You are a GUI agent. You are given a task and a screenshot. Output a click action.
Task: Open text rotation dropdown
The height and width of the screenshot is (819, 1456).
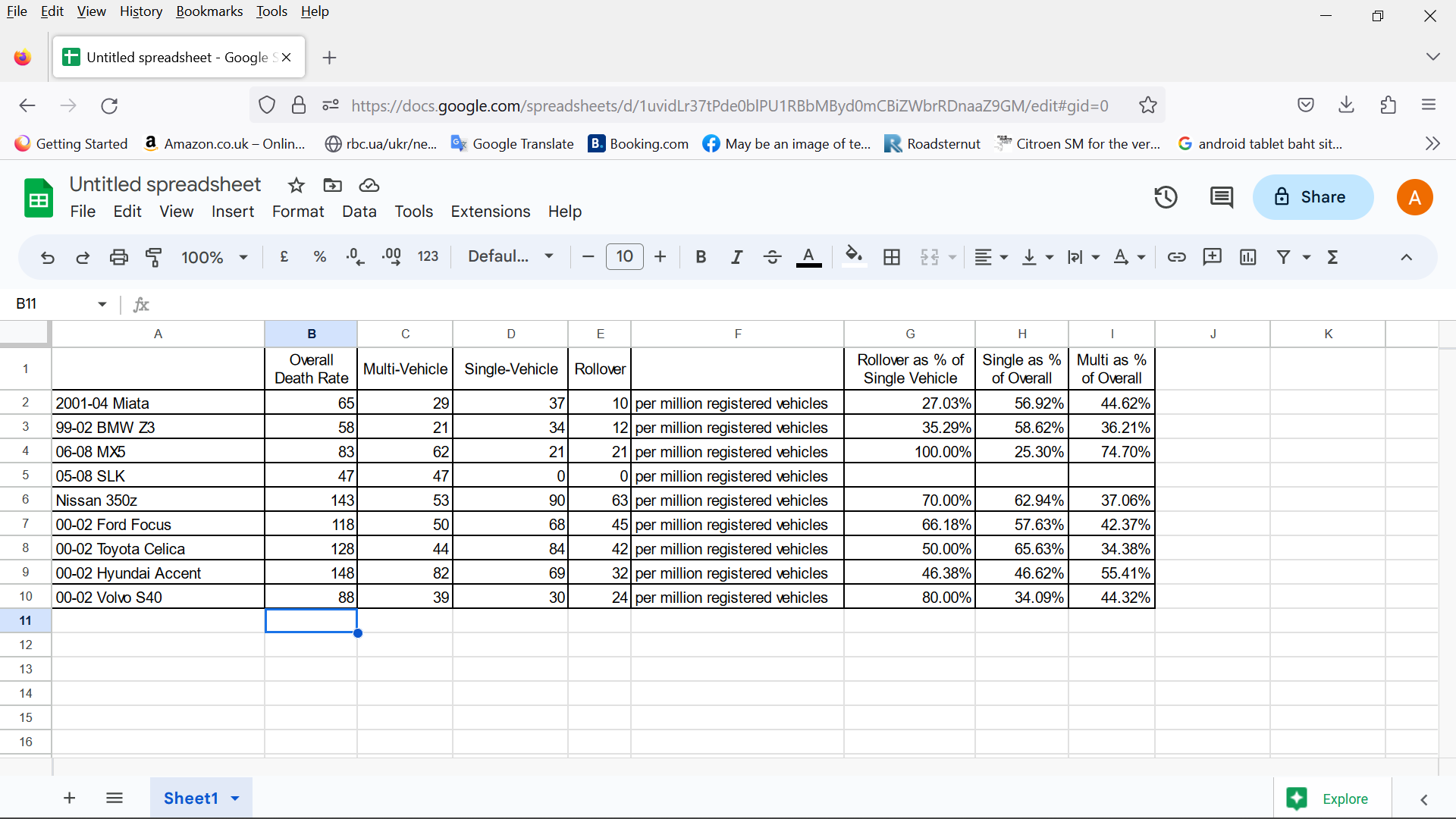1128,257
